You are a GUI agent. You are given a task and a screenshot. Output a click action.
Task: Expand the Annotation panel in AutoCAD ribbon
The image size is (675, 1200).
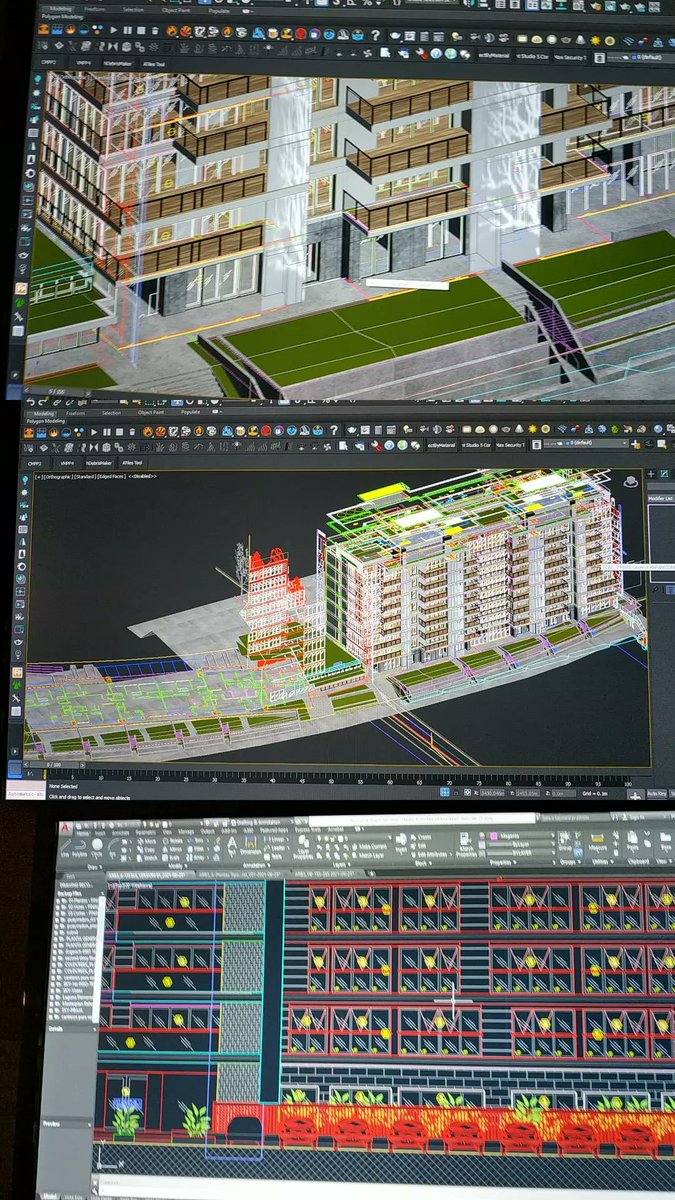[256, 865]
